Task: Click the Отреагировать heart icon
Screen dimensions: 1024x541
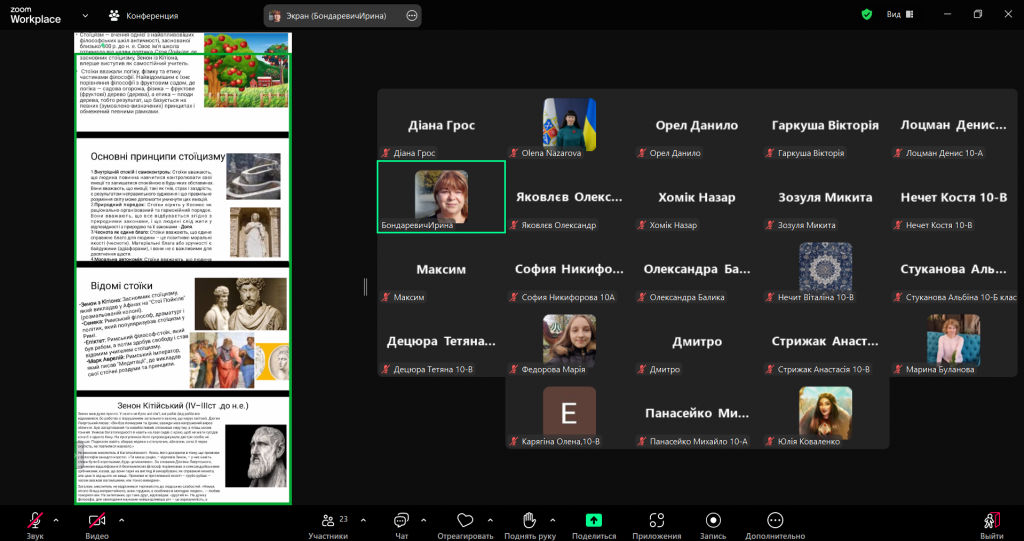Action: [465, 520]
